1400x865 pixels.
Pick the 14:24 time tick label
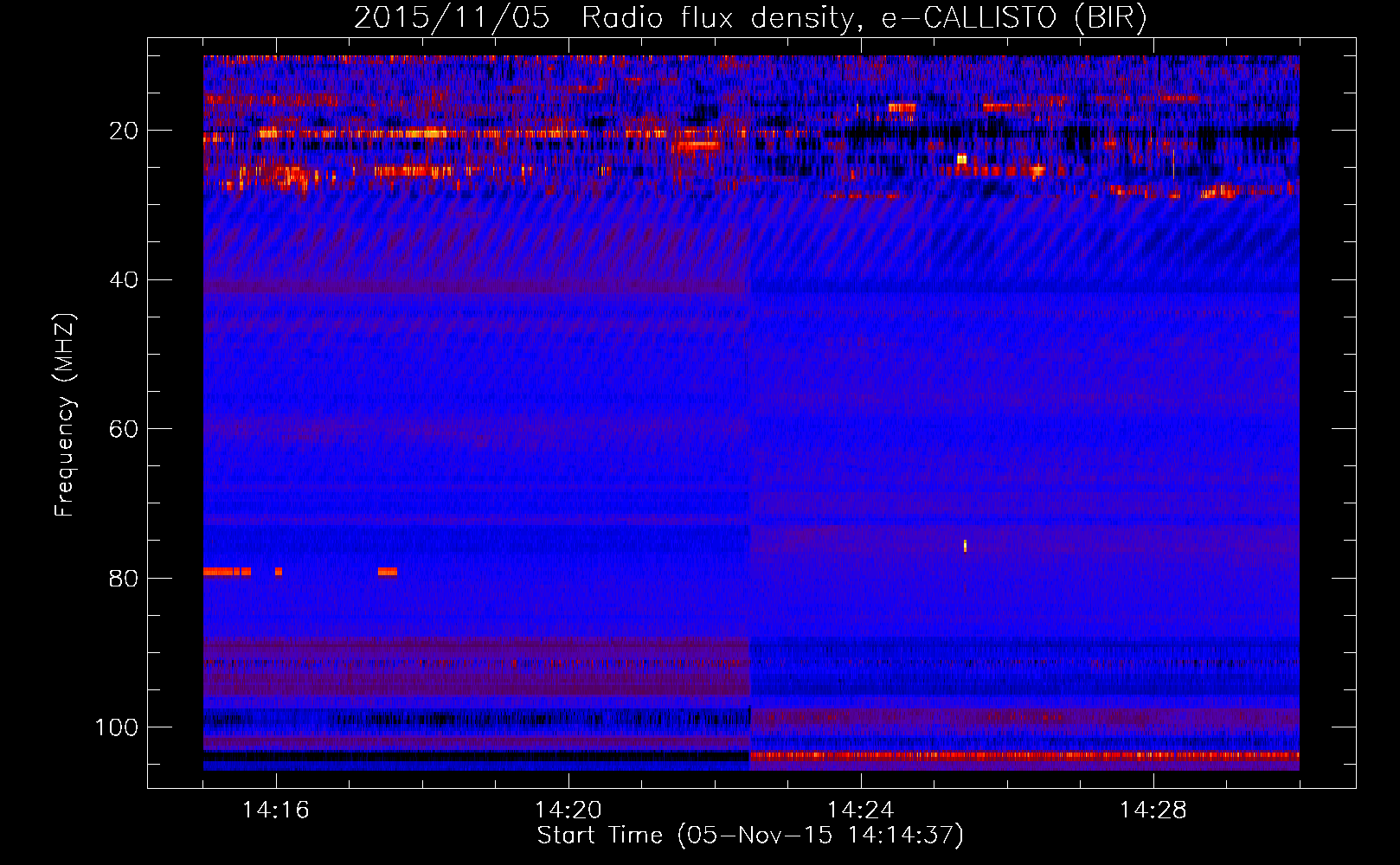[x=861, y=810]
